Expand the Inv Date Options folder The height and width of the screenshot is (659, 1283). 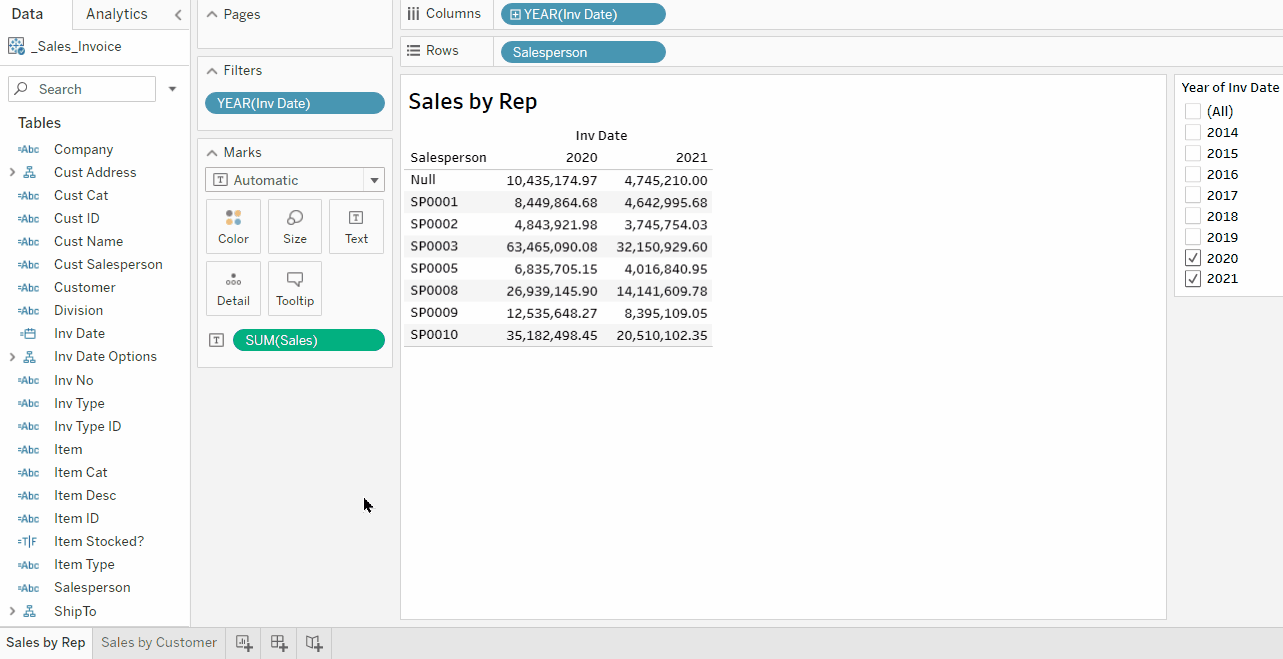12,357
